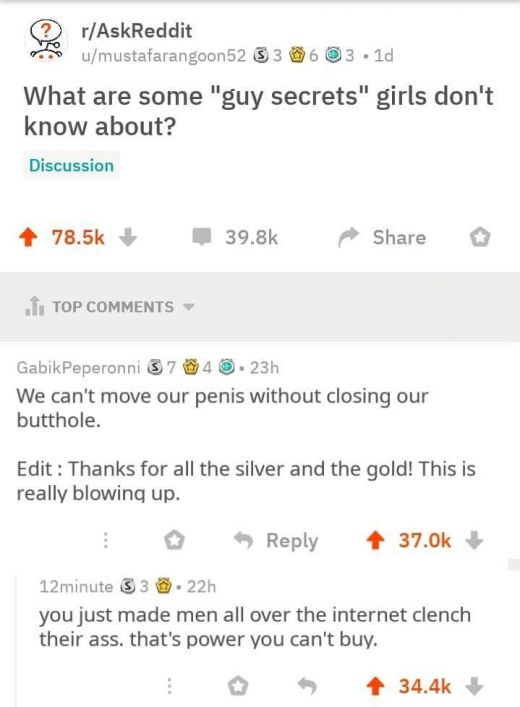The width and height of the screenshot is (520, 707).
Task: Click reply arrow on 12minute's comment
Action: point(307,686)
